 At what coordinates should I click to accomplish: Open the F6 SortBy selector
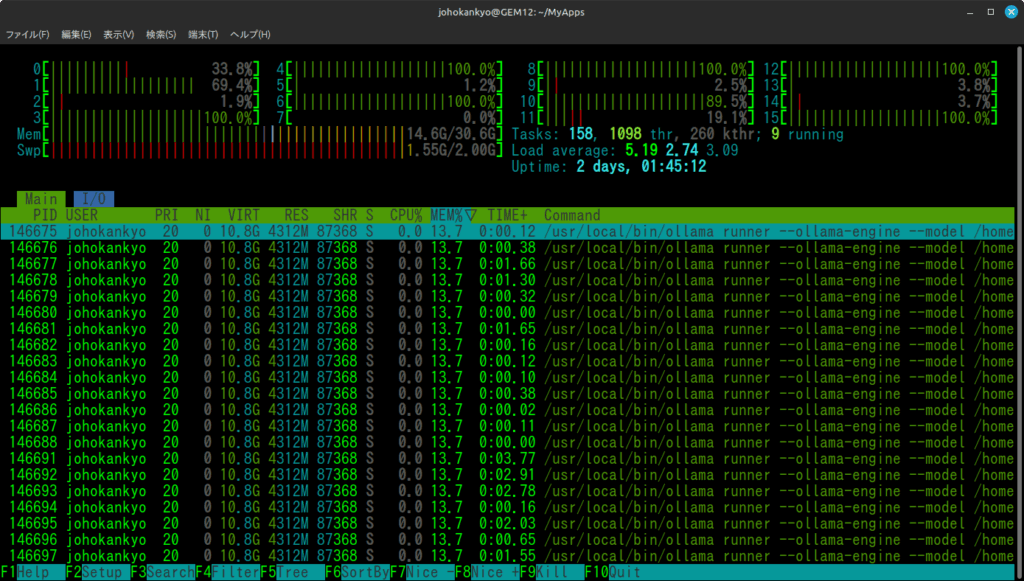click(x=355, y=573)
